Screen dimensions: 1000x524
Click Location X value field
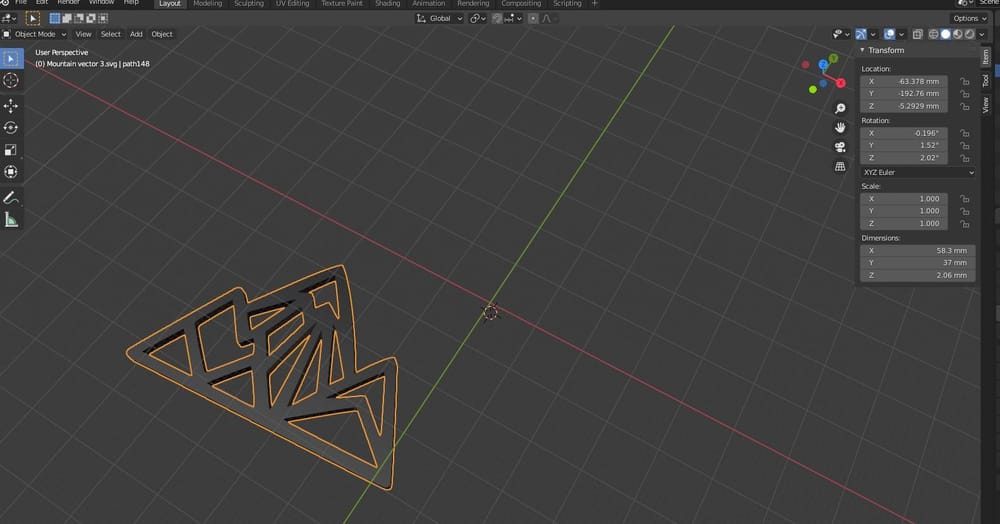[x=904, y=82]
